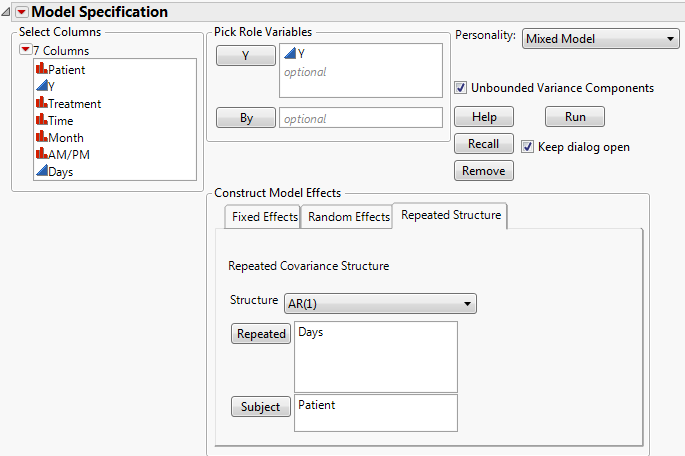Click the Days column continuous icon
Image resolution: width=685 pixels, height=456 pixels.
coord(41,172)
